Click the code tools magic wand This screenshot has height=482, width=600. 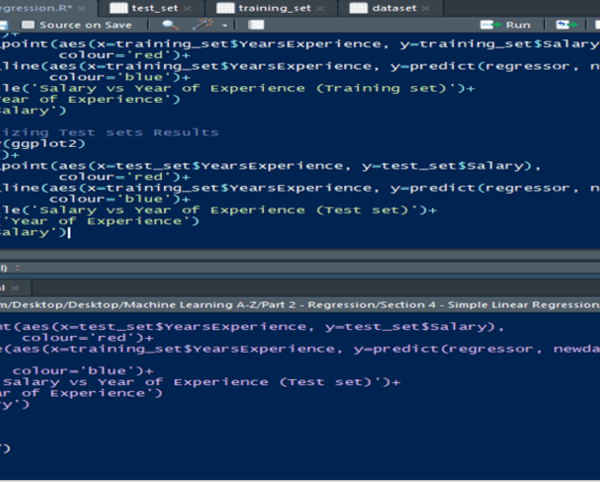click(203, 24)
